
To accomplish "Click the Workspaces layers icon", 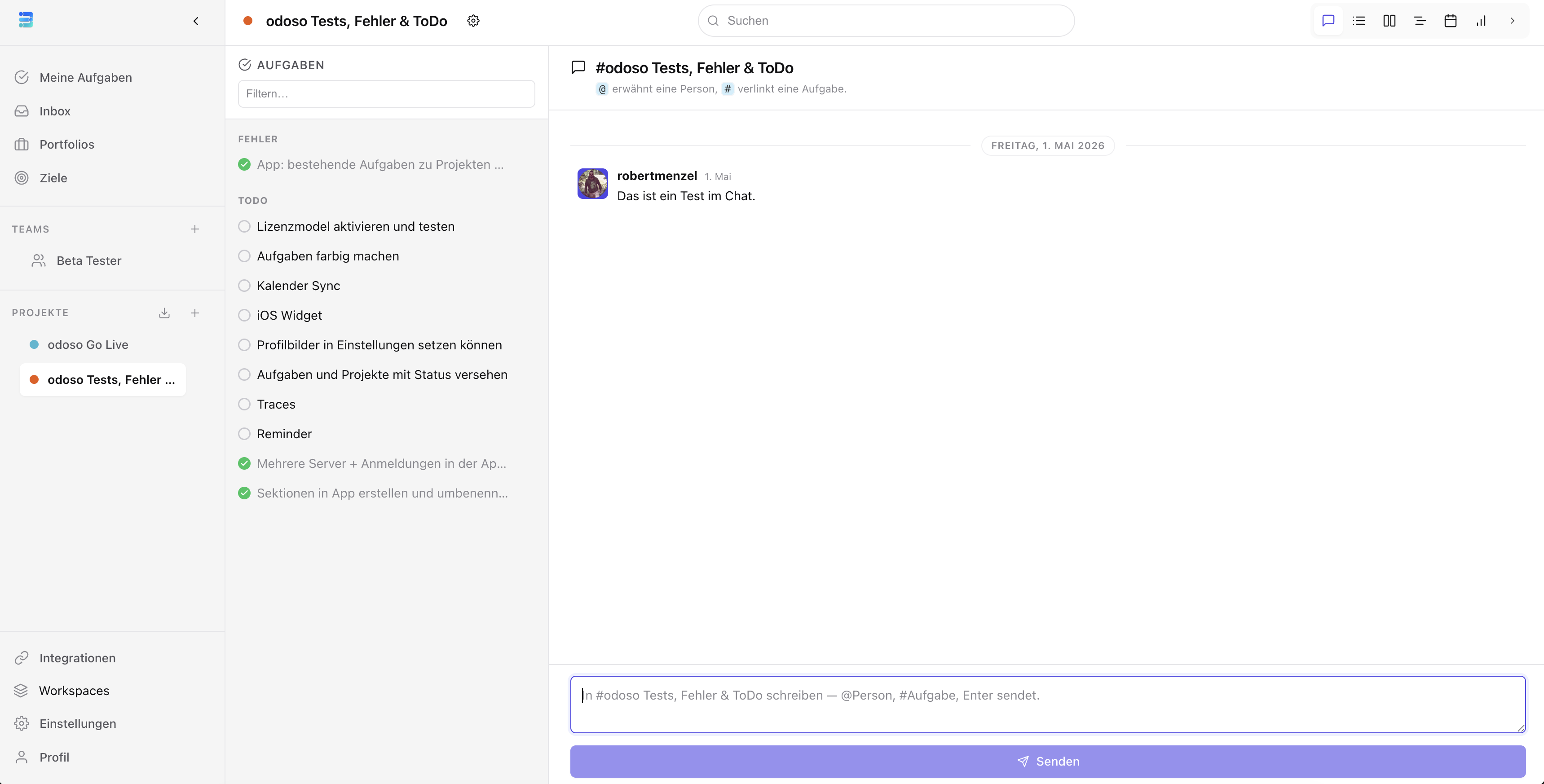I will [x=21, y=691].
